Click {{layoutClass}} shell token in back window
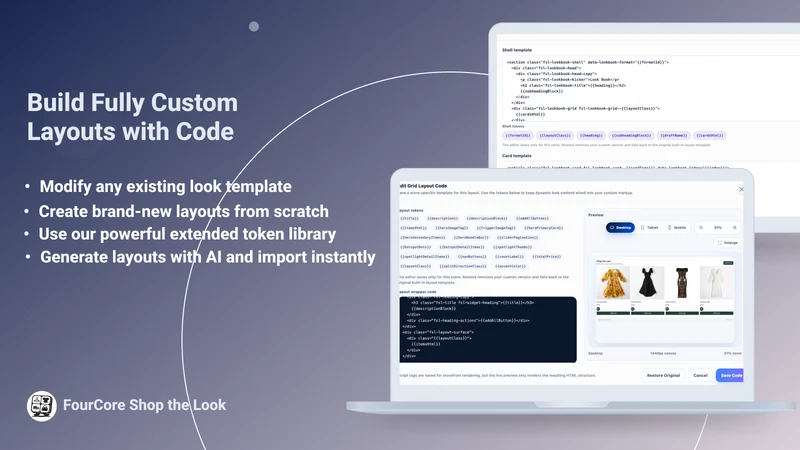The height and width of the screenshot is (450, 800). [555, 136]
